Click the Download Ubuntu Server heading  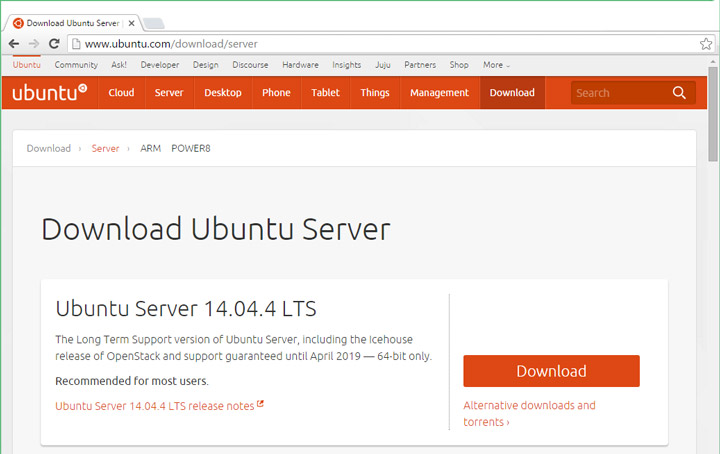216,229
